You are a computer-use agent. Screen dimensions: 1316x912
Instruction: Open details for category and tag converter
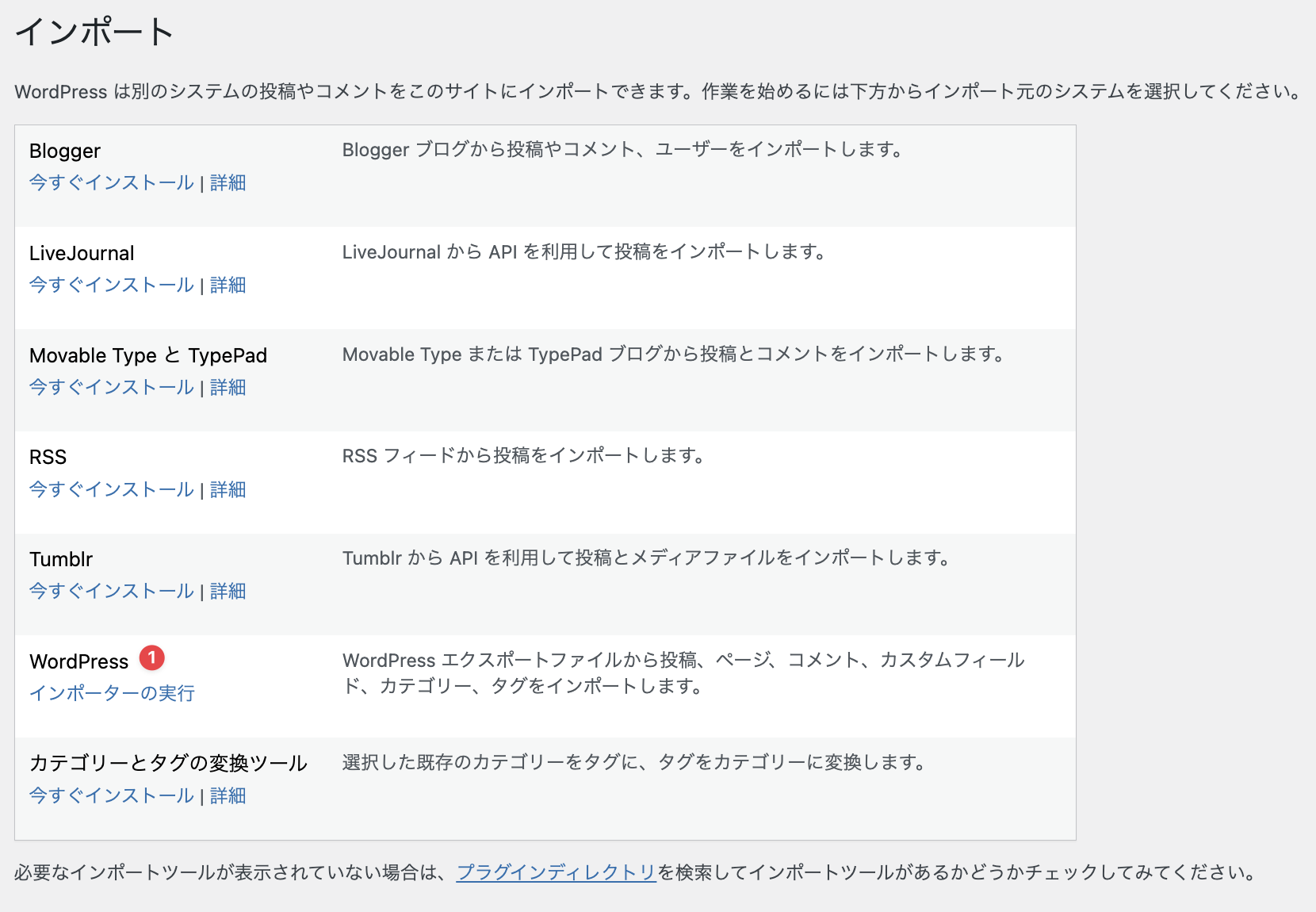point(228,795)
